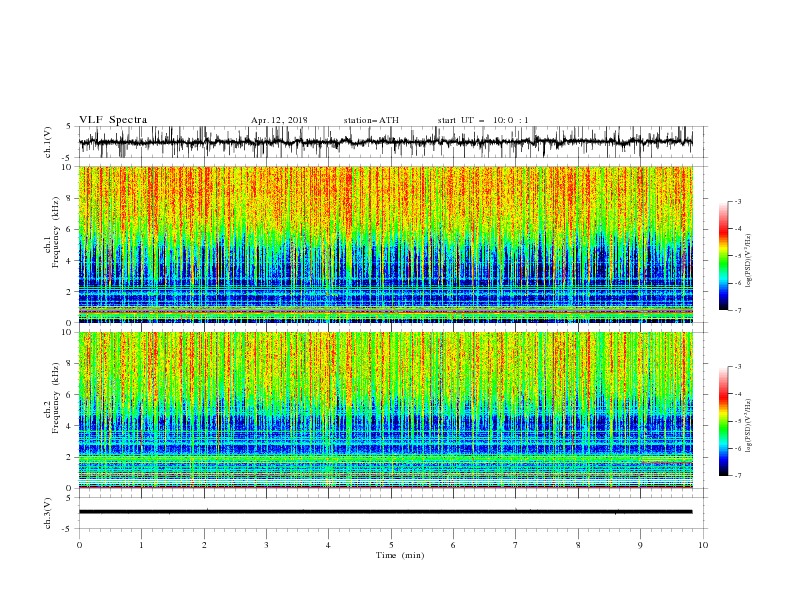
Task: Click the time axis tick label "10"
Action: tap(703, 545)
